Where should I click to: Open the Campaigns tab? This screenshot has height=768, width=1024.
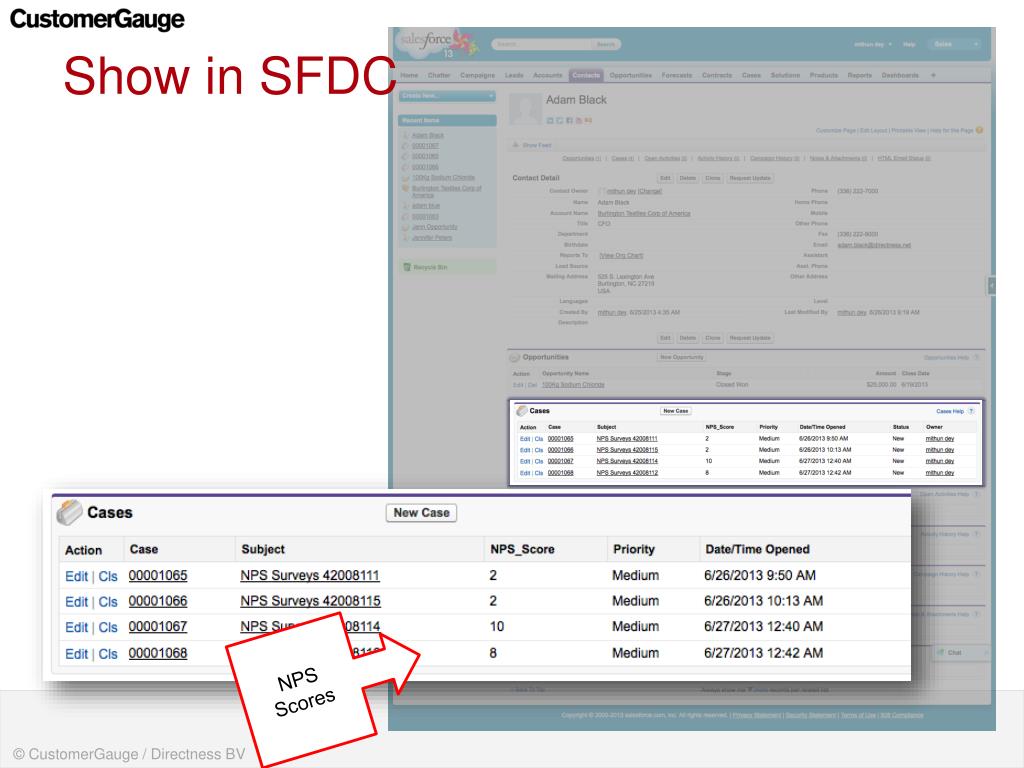477,75
